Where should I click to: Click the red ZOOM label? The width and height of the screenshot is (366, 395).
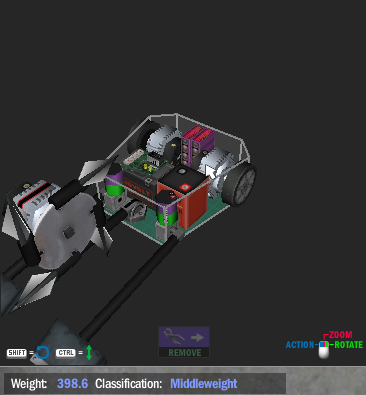click(340, 334)
